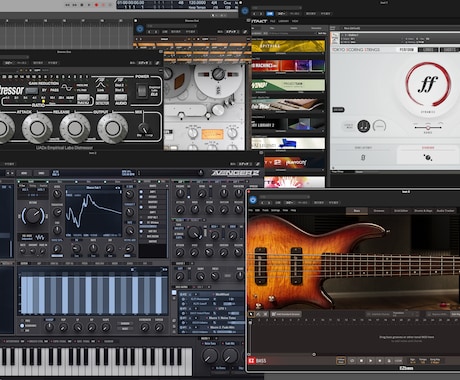The height and width of the screenshot is (380, 460).
Task: Select the red Drum Machines library banner
Action: (x=288, y=66)
